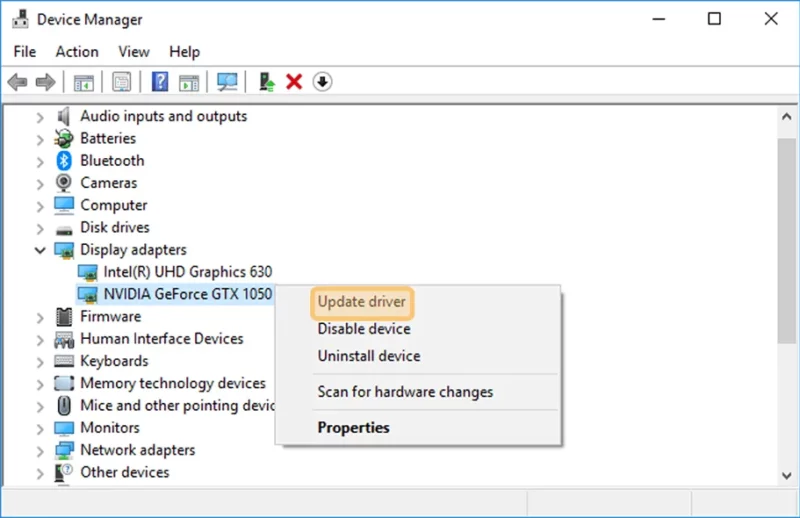Click the scrollbar up arrow

coord(786,117)
